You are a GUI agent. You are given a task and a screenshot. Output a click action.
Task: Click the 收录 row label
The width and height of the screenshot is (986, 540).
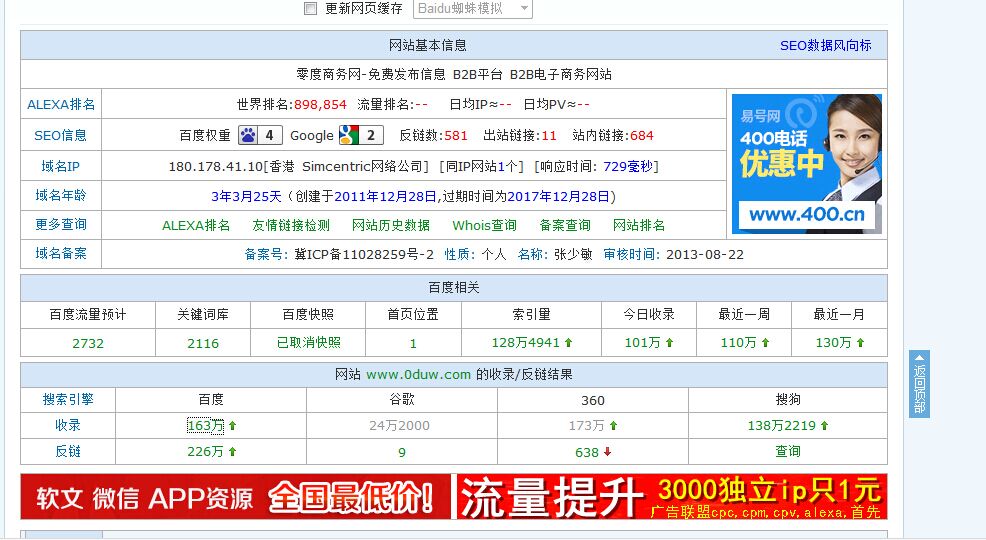[68, 425]
